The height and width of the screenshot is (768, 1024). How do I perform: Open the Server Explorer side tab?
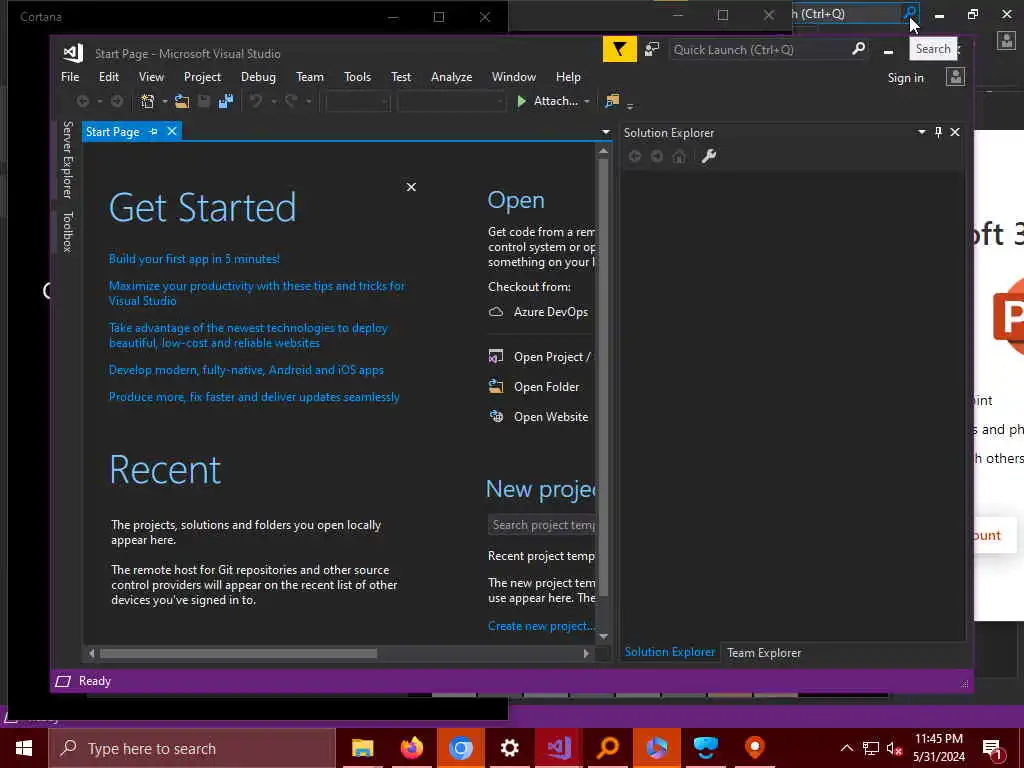point(67,159)
